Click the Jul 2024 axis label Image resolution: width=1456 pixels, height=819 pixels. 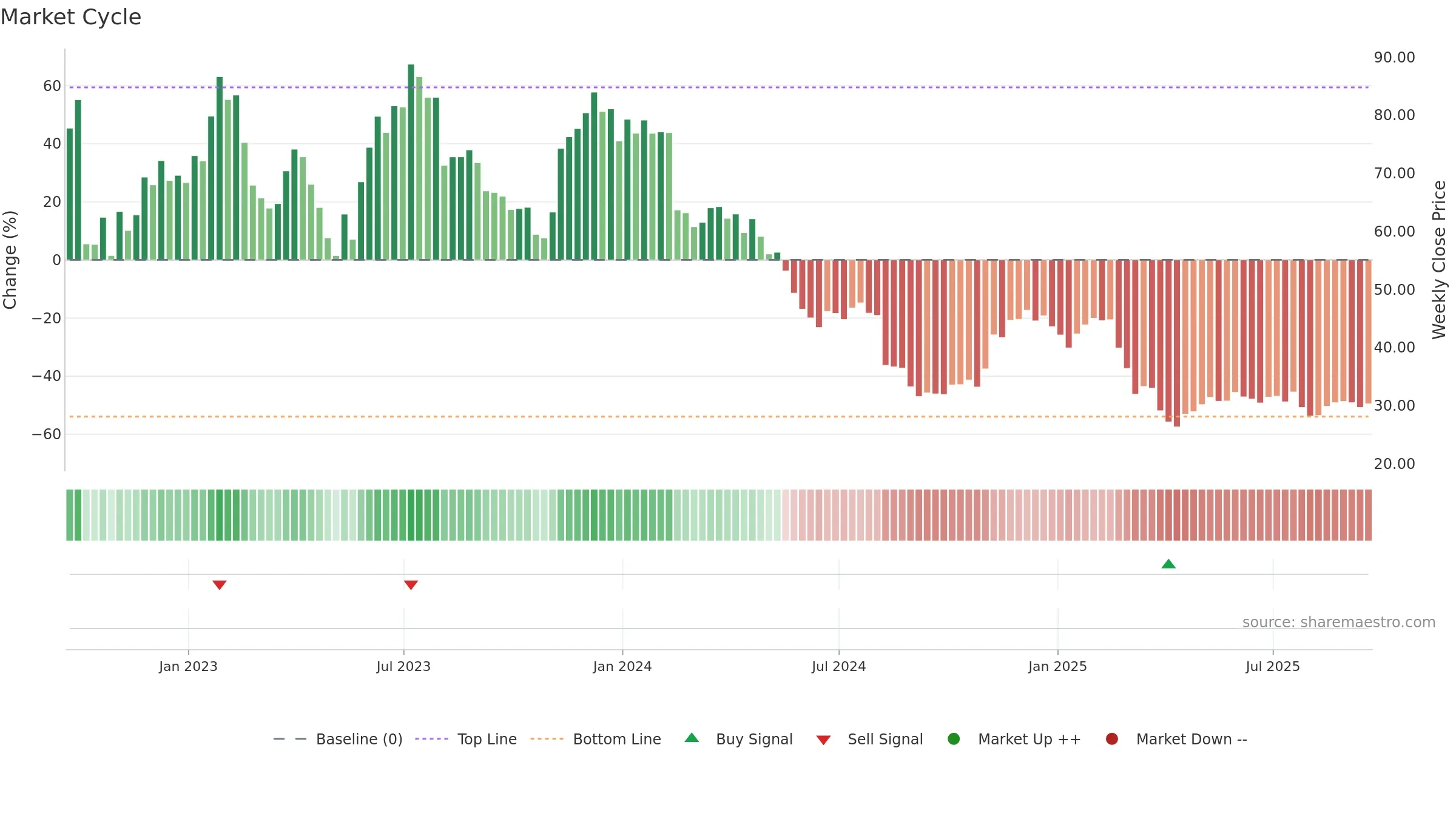tap(839, 666)
